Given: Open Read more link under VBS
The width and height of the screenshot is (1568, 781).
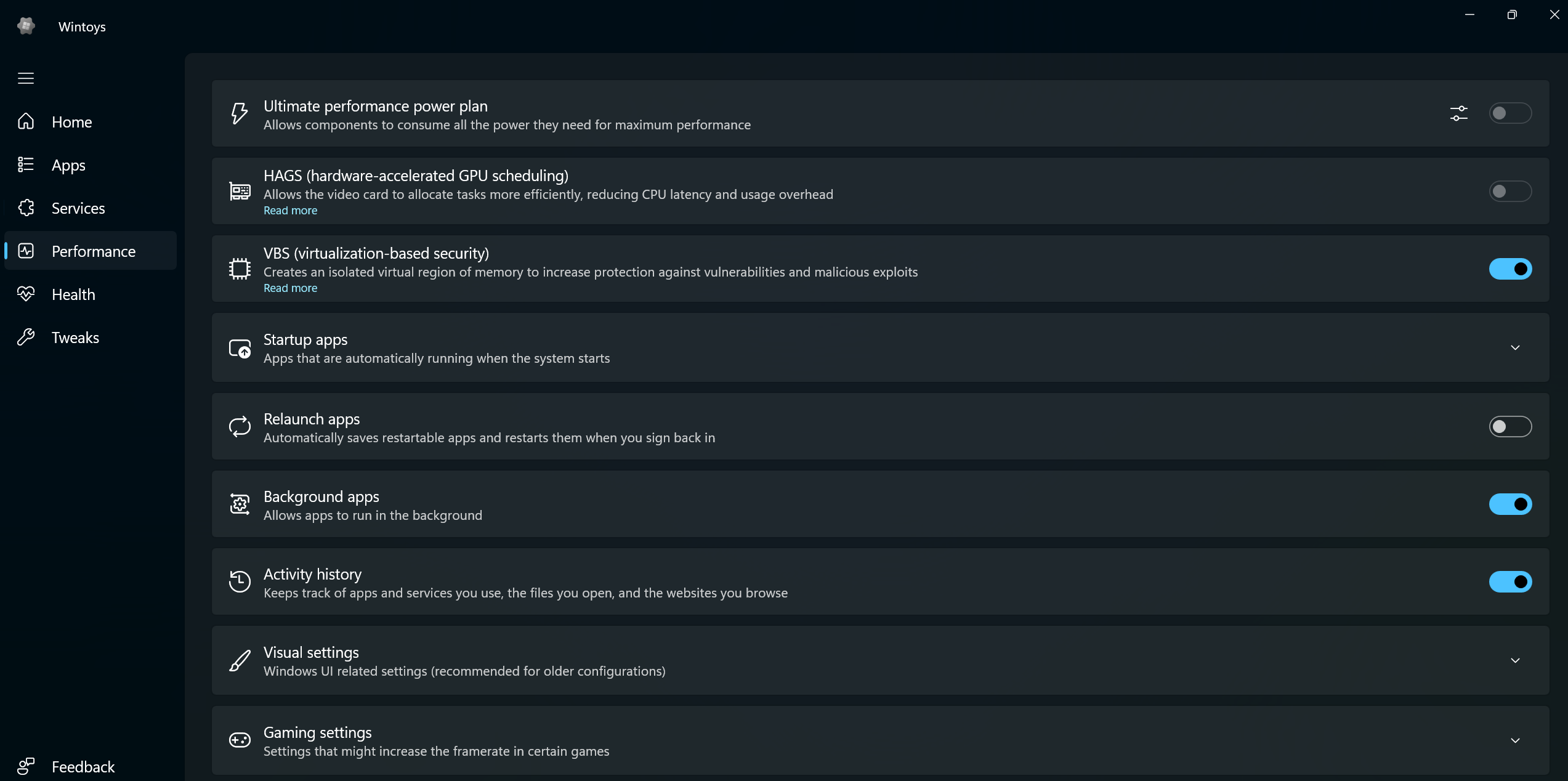Looking at the screenshot, I should 290,288.
